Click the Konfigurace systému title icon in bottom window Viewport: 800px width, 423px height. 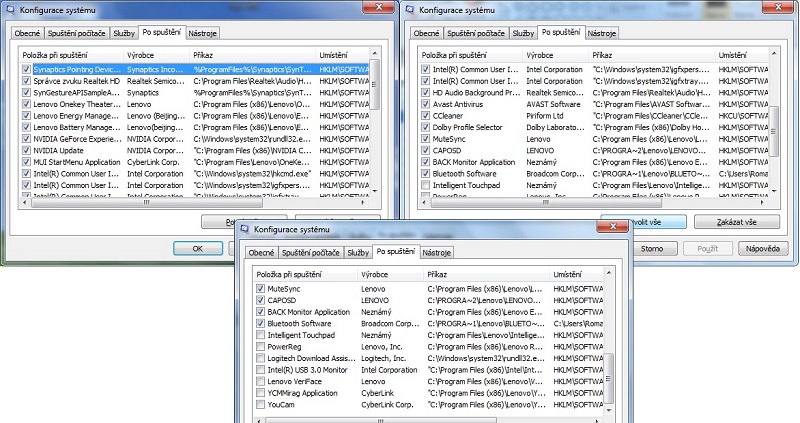tap(244, 229)
